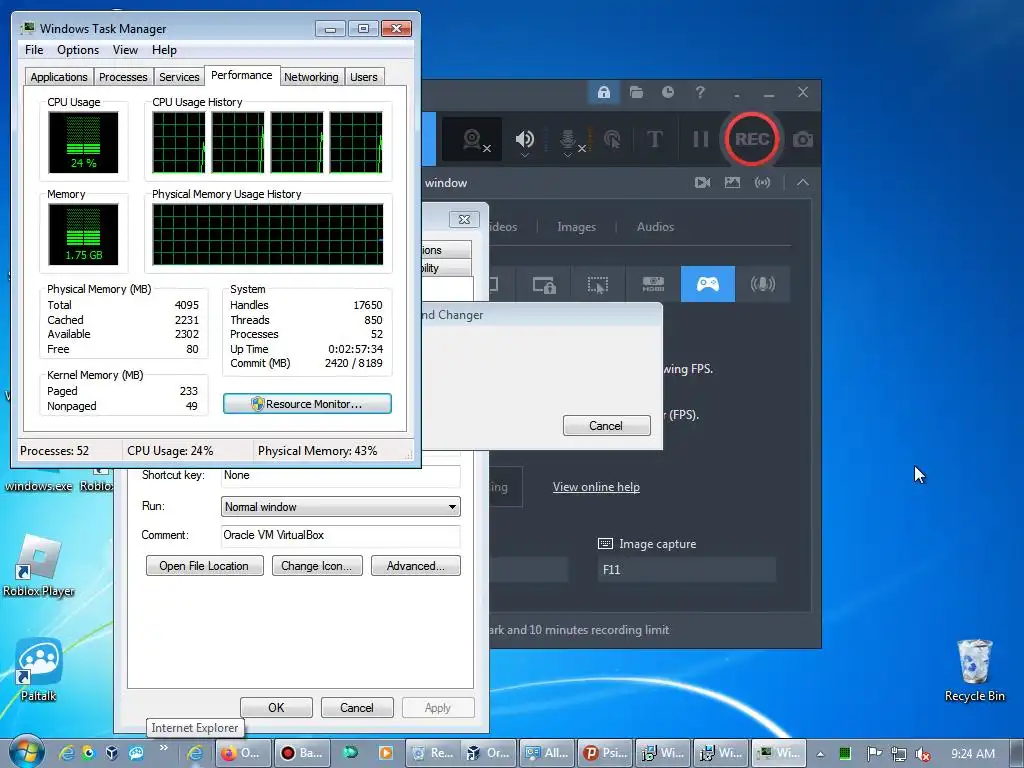Screen dimensions: 1024x768
Task: Click the text overlay T icon in Bandicam
Action: coord(654,139)
